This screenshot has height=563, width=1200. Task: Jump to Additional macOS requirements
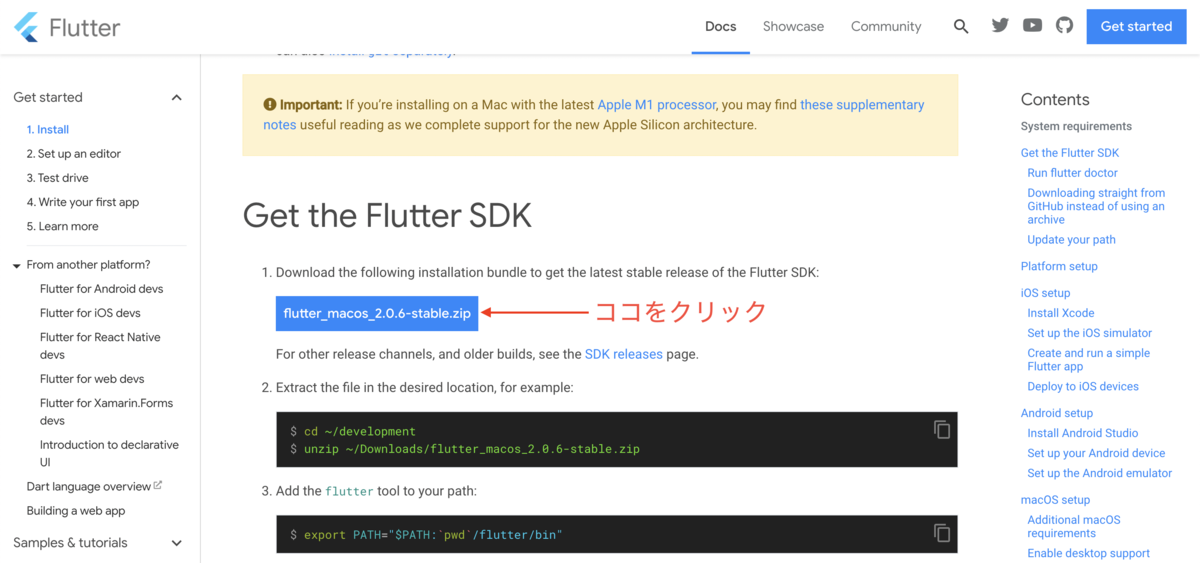1074,526
